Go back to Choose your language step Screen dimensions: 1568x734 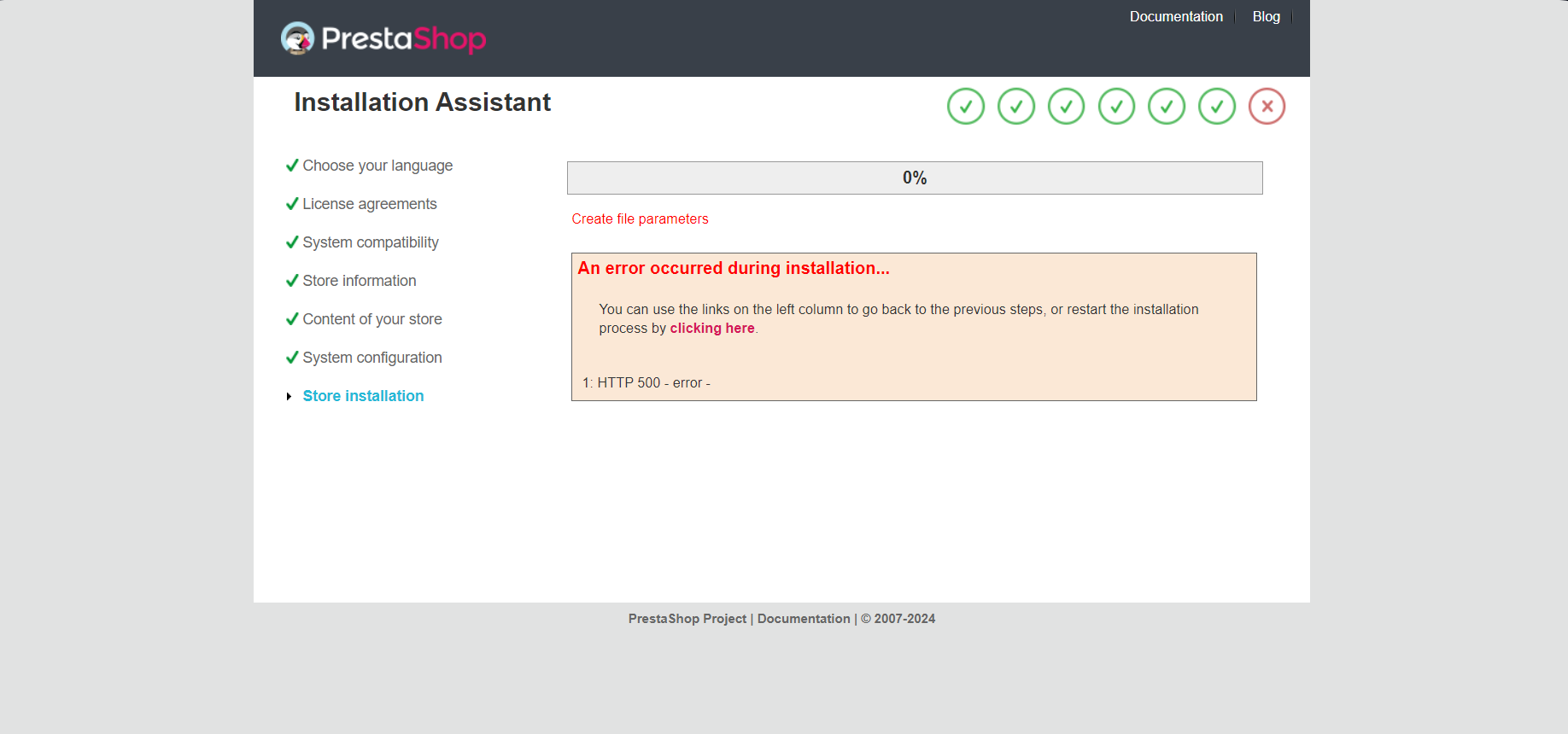coord(377,166)
